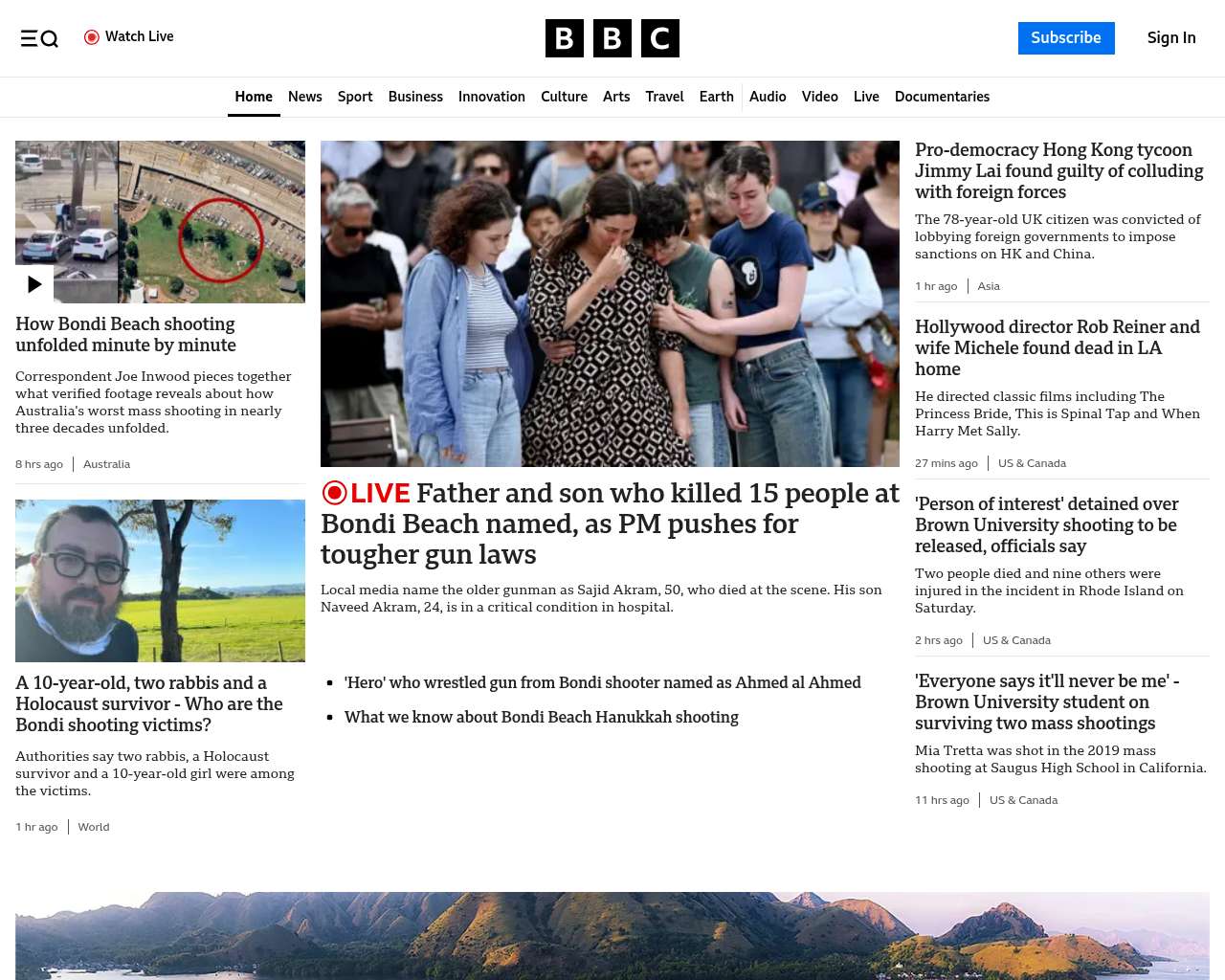Open the Documentaries tab
Viewport: 1225px width, 980px height.
coord(942,97)
